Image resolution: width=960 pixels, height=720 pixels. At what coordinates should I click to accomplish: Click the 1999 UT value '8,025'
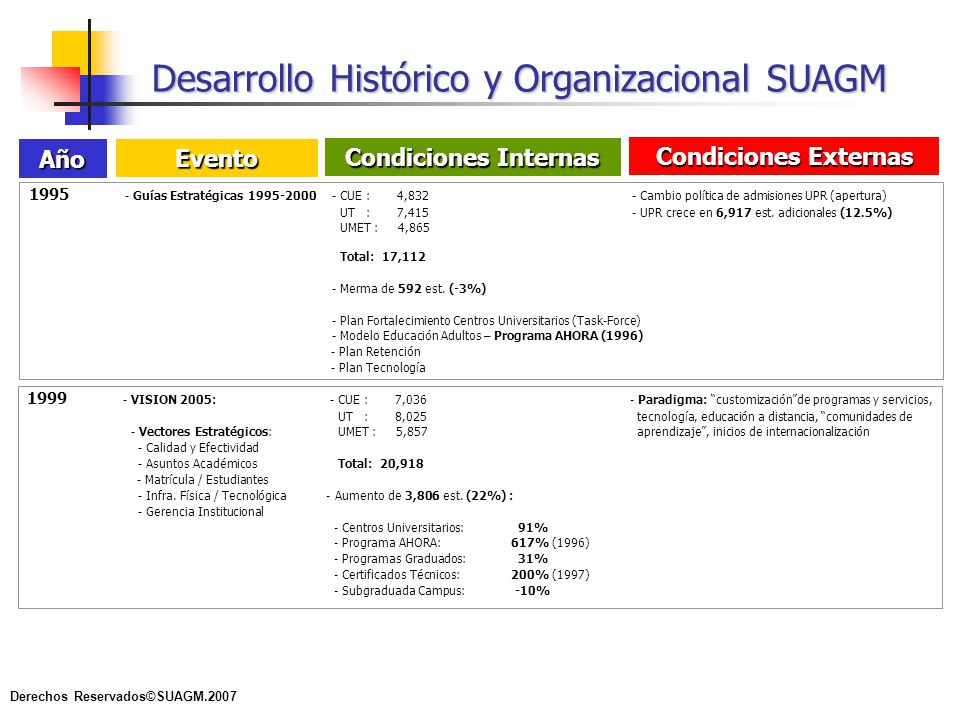tap(411, 416)
